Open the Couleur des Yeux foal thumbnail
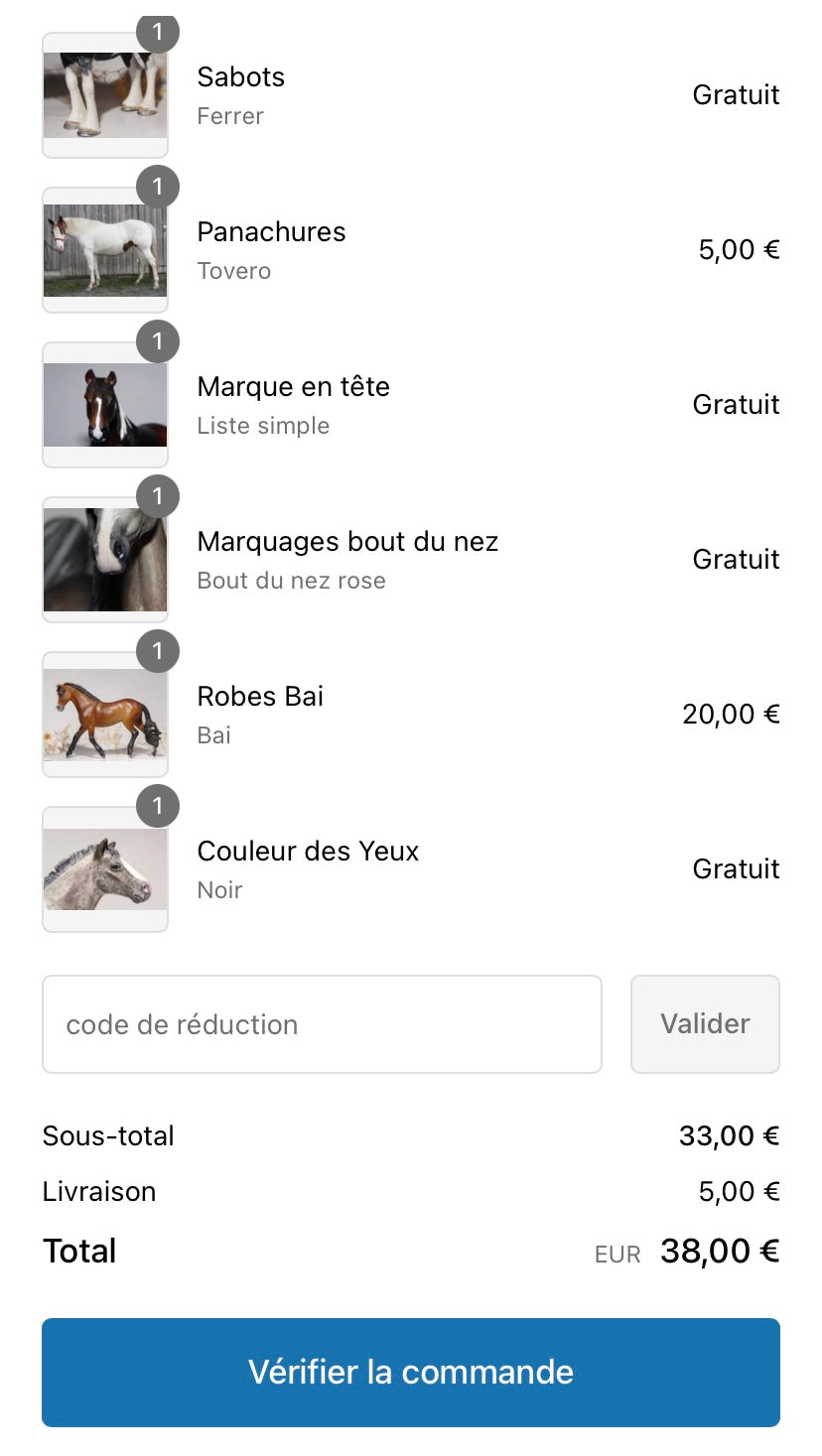Viewport: 822px width, 1456px height. (104, 870)
